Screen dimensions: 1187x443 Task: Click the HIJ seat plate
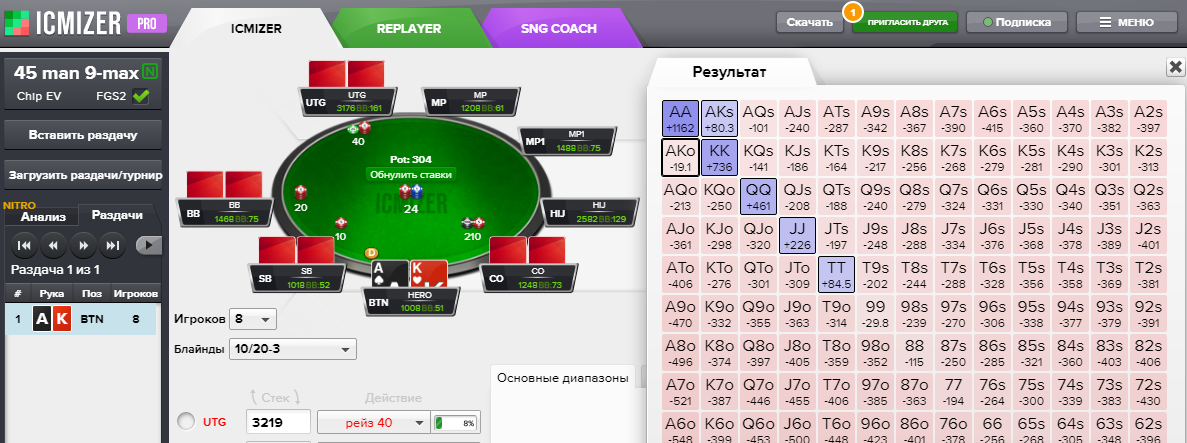[x=588, y=212]
